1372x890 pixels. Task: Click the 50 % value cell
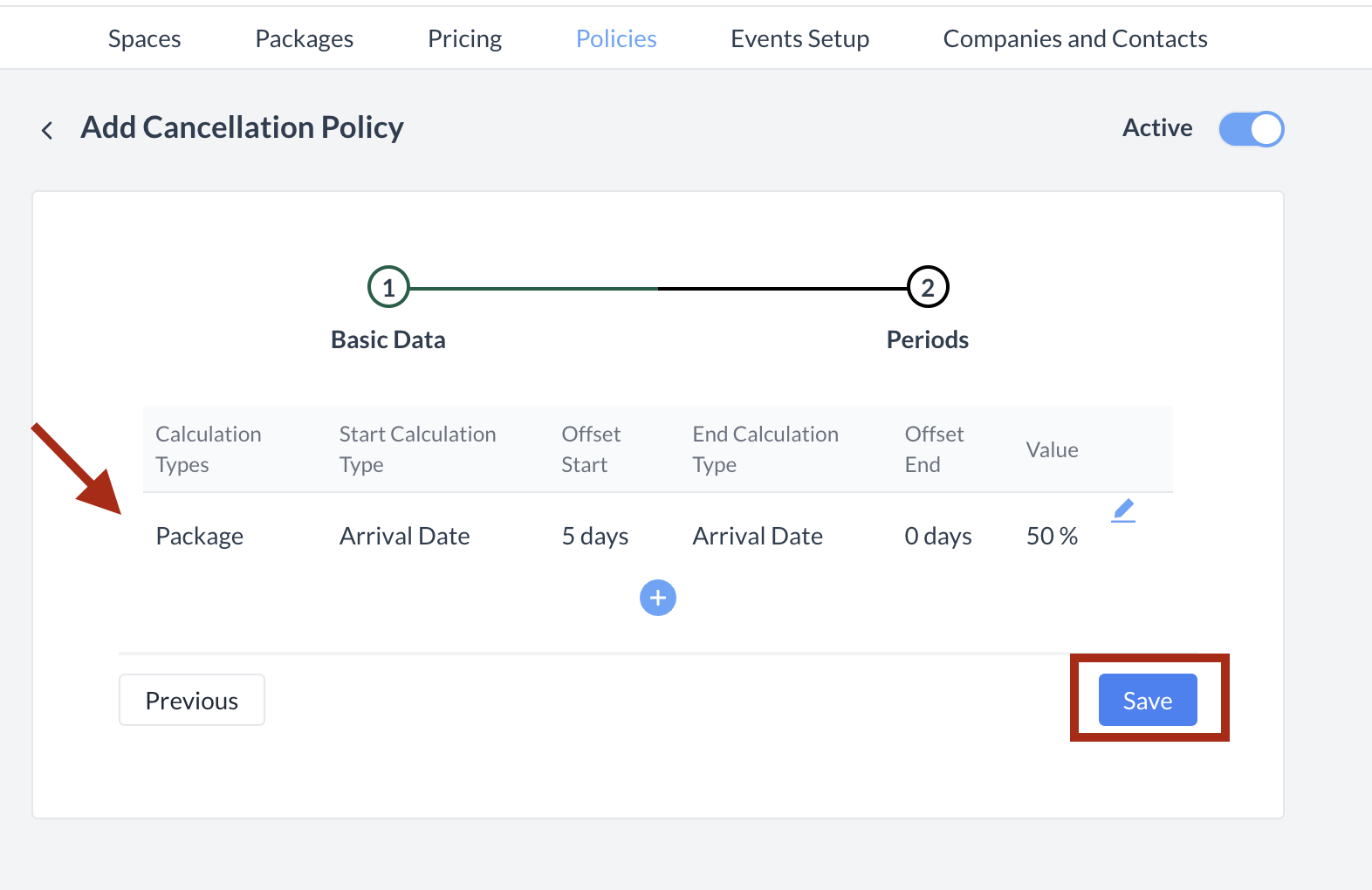tap(1052, 536)
